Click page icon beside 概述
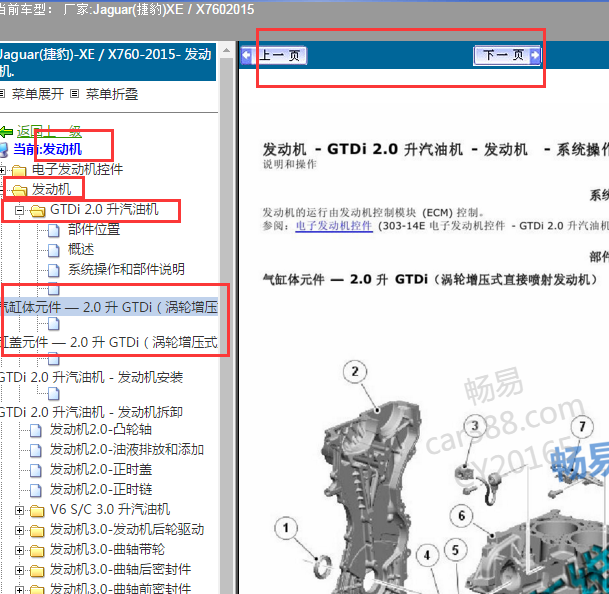 (x=54, y=250)
